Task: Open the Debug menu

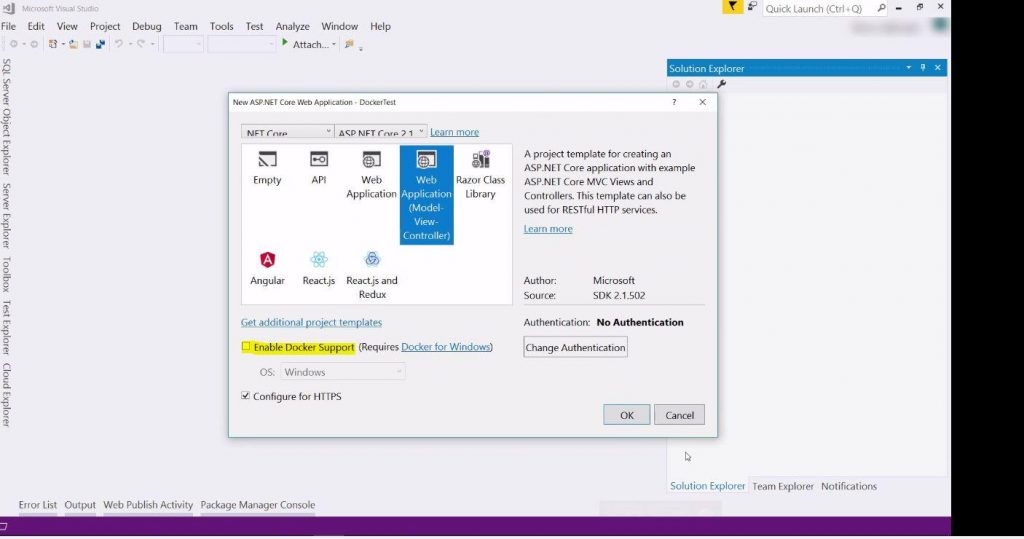Action: (x=147, y=26)
